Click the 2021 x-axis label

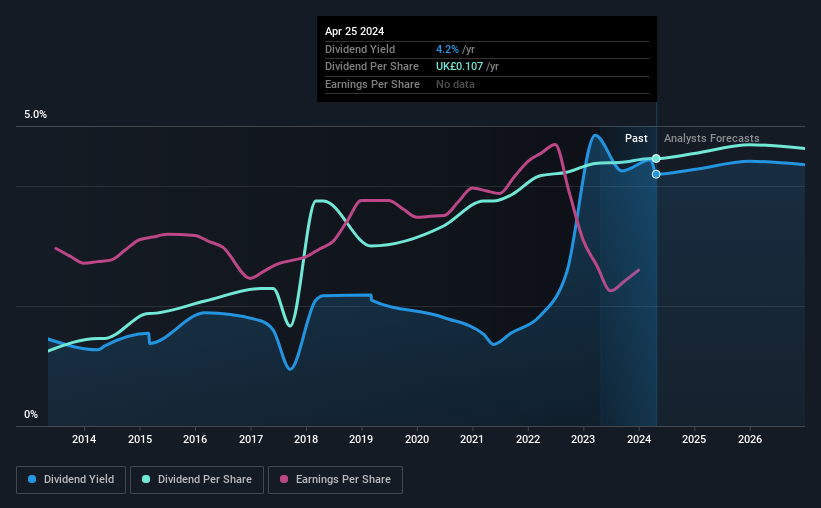472,439
